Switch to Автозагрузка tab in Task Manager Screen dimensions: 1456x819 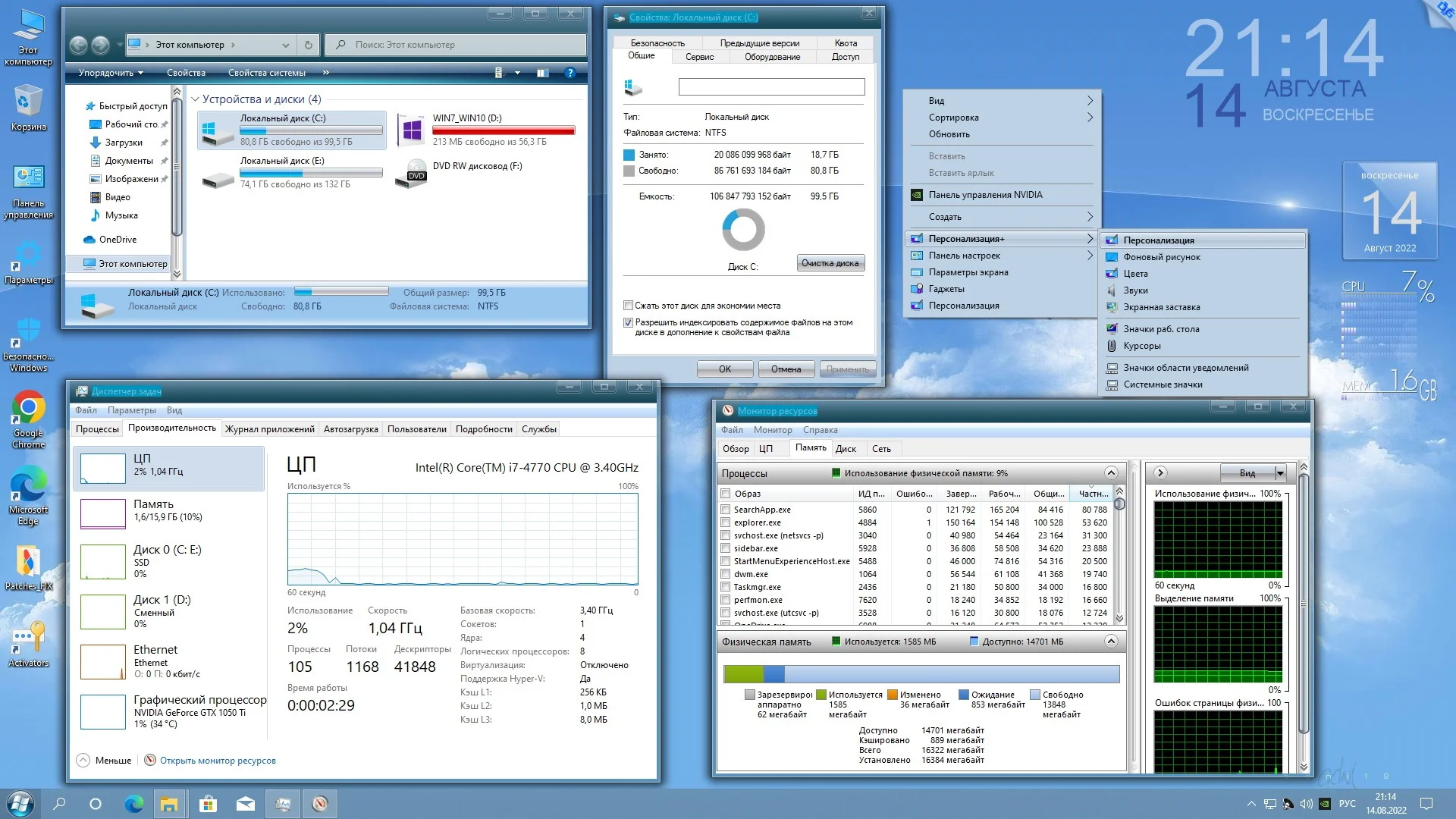pos(350,429)
